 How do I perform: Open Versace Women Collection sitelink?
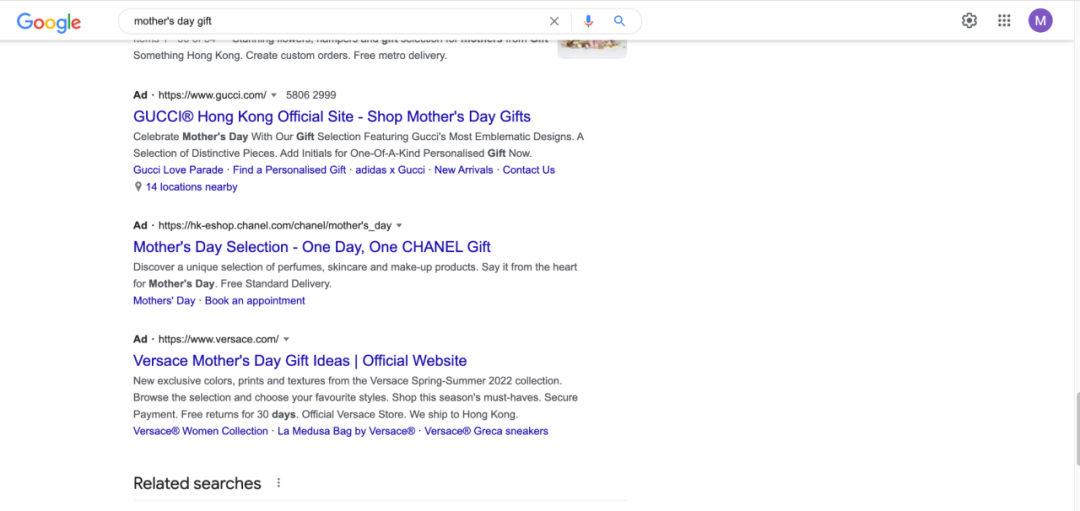pos(200,431)
